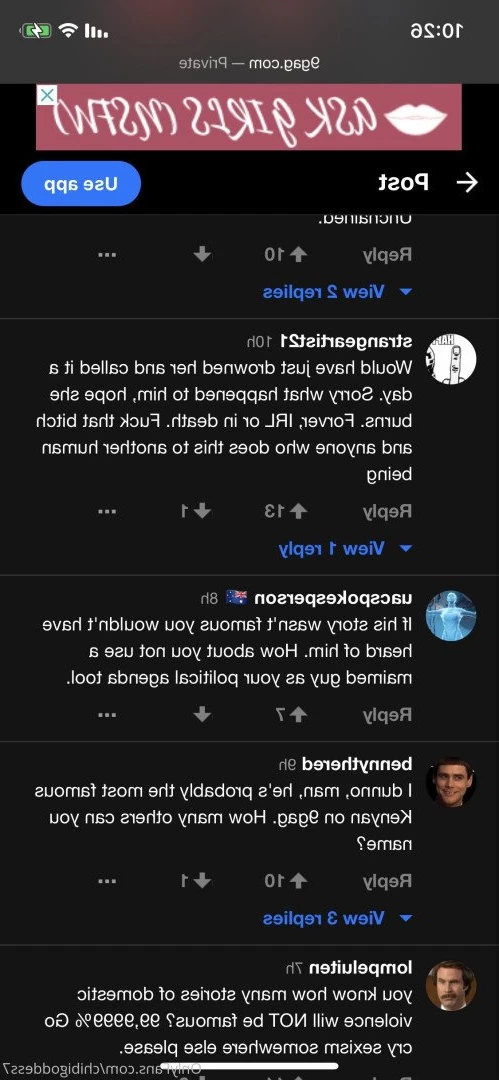Open more options on bennythered's comment
Screen dimensions: 499x1080
tap(107, 880)
